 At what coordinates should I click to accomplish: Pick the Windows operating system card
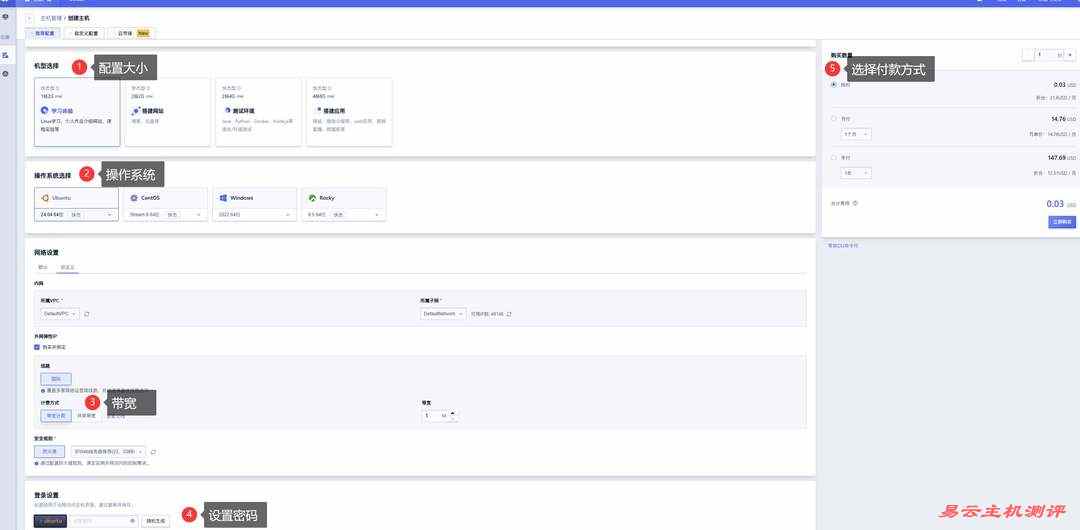[x=255, y=198]
